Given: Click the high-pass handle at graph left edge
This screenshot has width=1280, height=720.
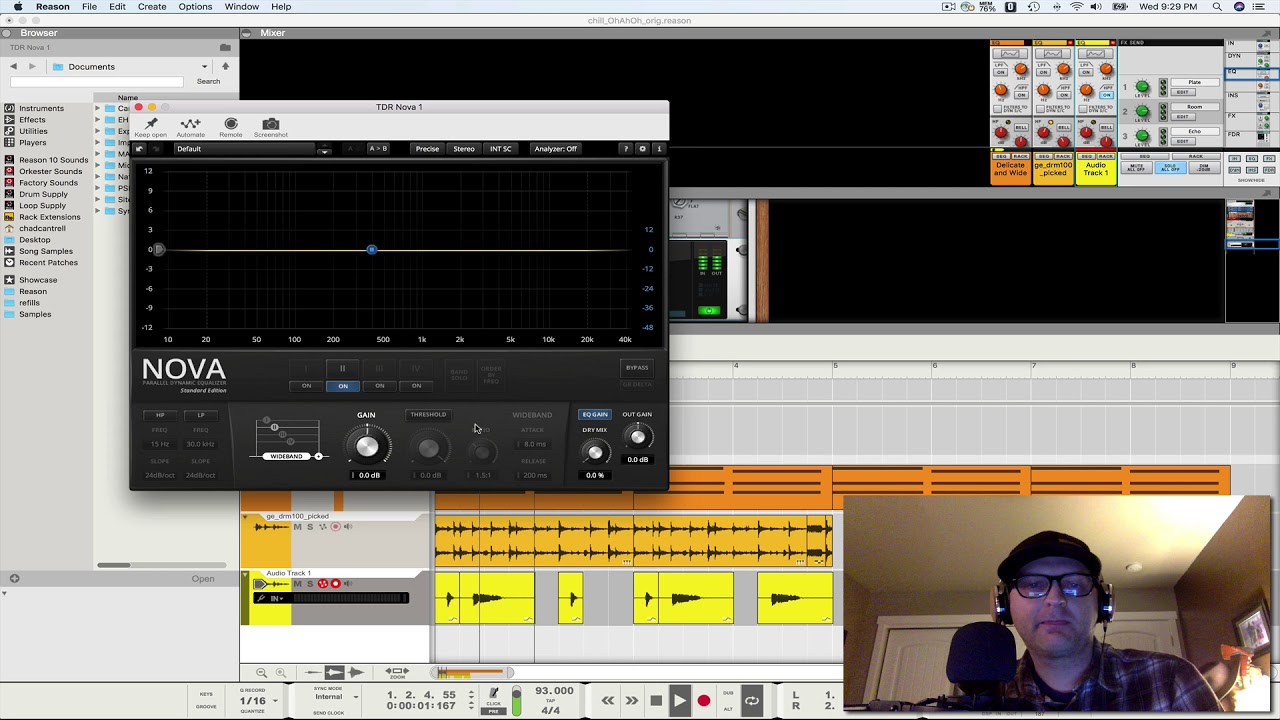Looking at the screenshot, I should pos(158,249).
